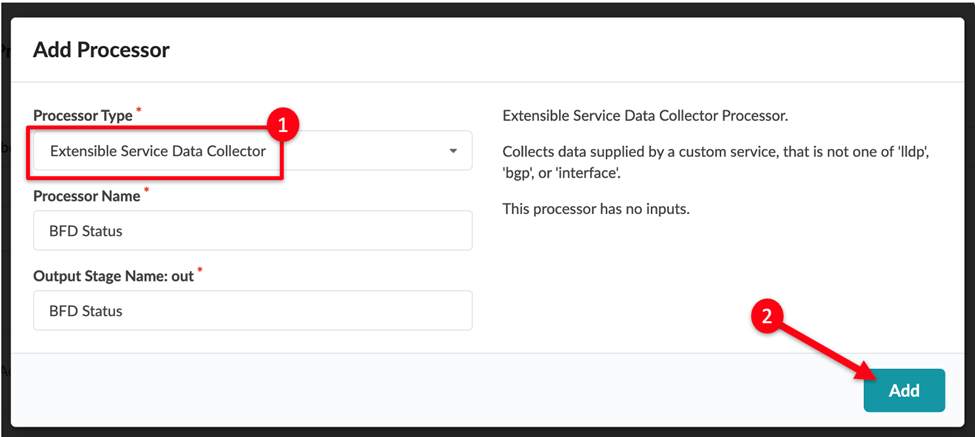Click the red asterisk beside Output Stage Name
The height and width of the screenshot is (437, 975).
[x=199, y=269]
